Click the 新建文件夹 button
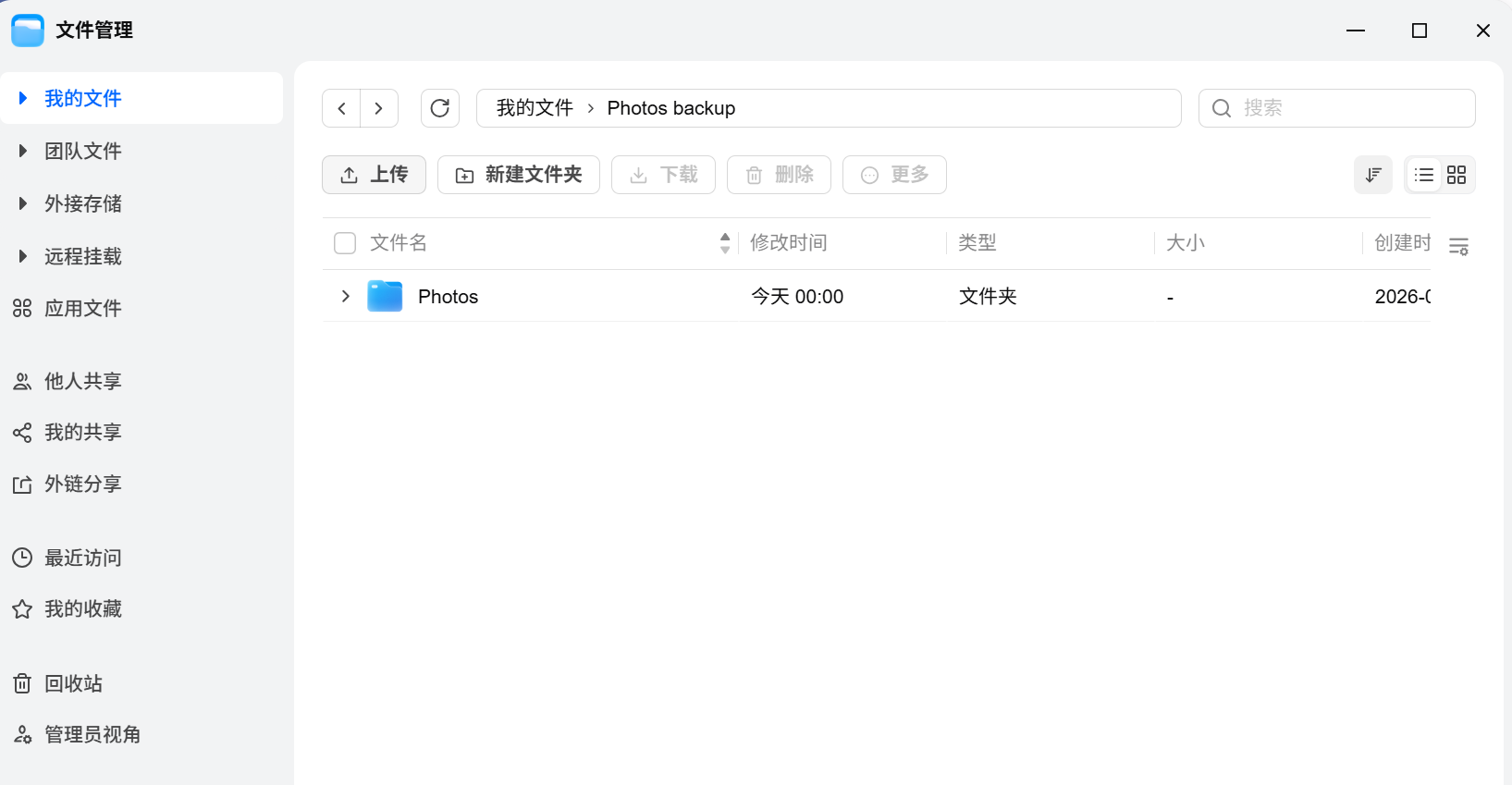1512x785 pixels. 519,175
